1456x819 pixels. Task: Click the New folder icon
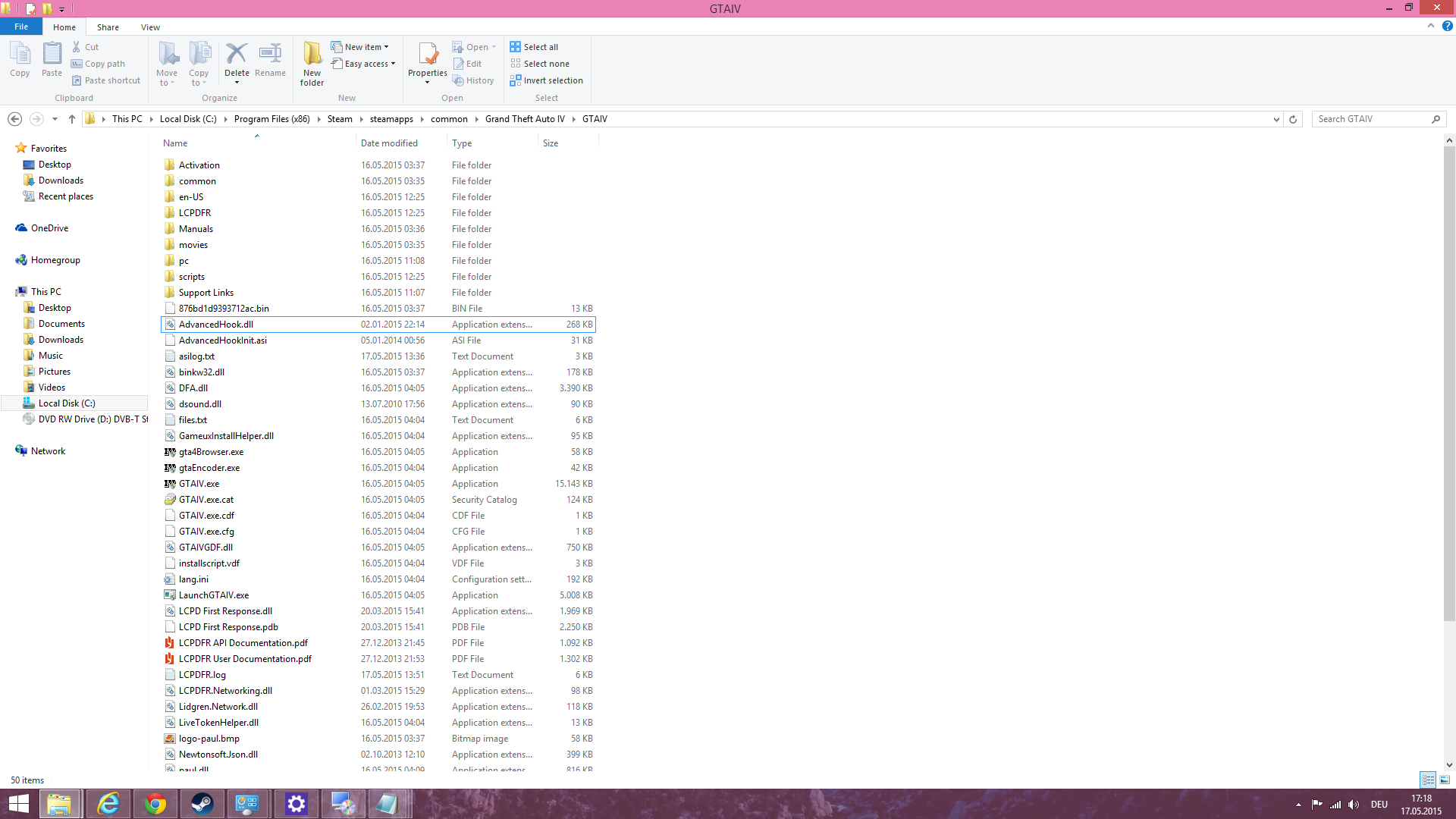tap(312, 55)
